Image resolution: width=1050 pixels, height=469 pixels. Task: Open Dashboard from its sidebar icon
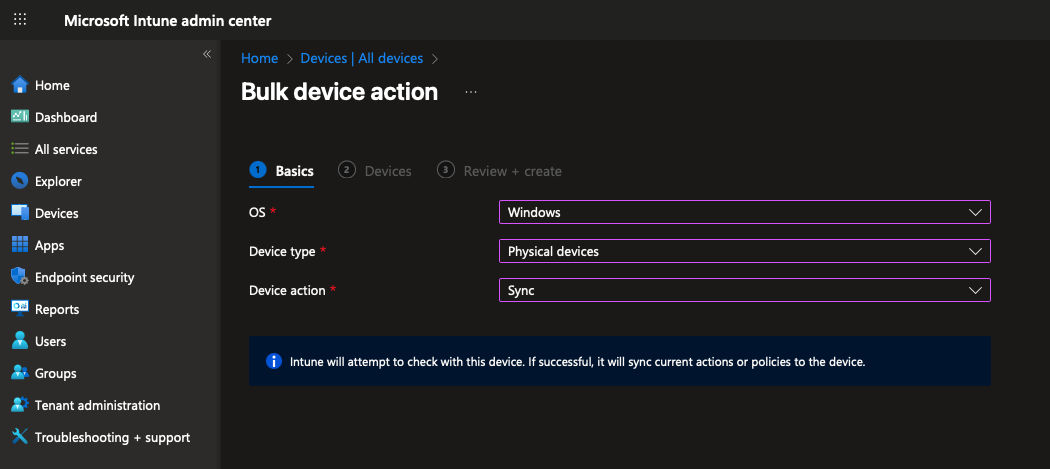pos(19,117)
